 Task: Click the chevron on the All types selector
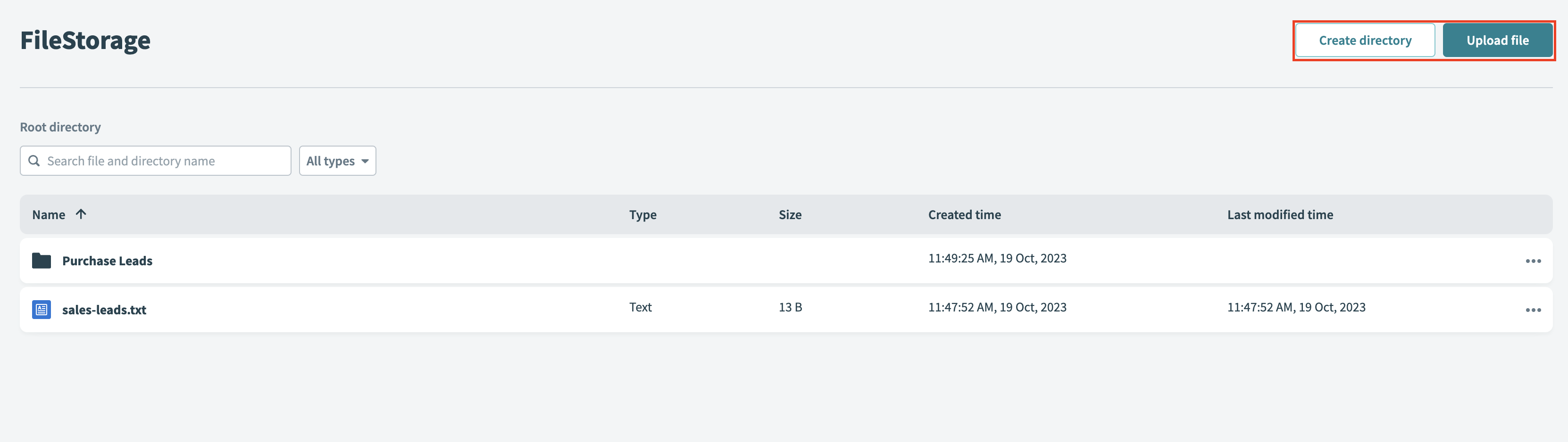365,161
